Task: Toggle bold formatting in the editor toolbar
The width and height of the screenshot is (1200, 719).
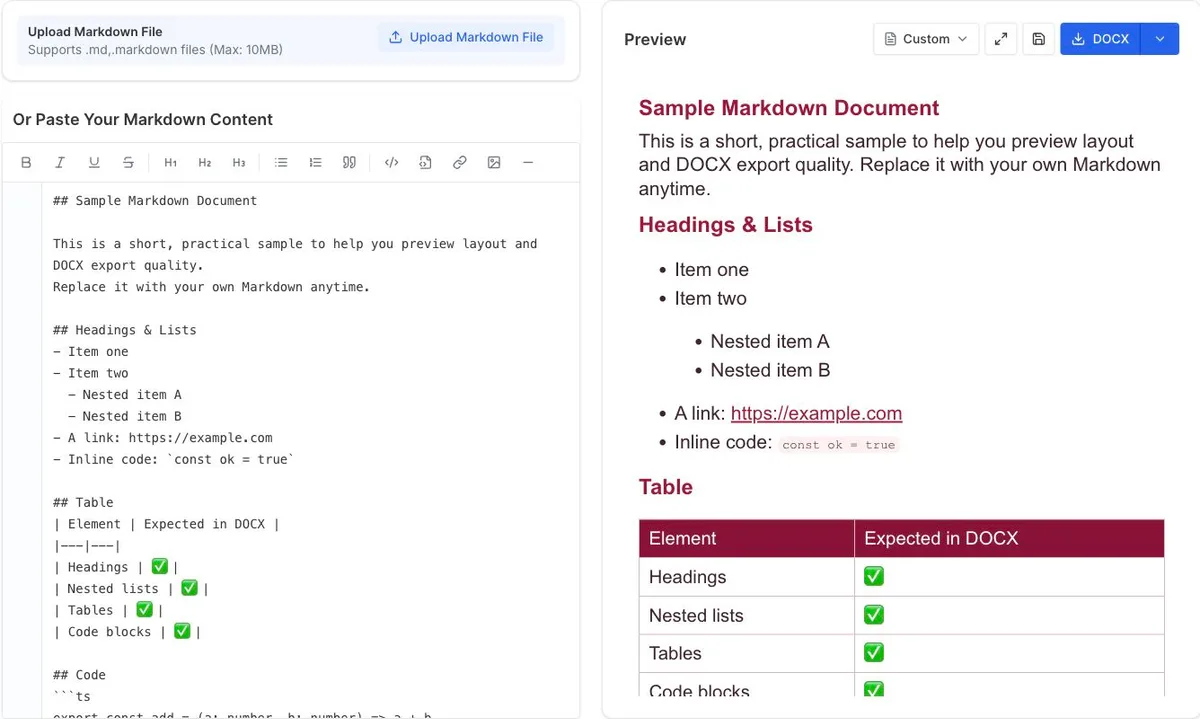Action: click(26, 162)
